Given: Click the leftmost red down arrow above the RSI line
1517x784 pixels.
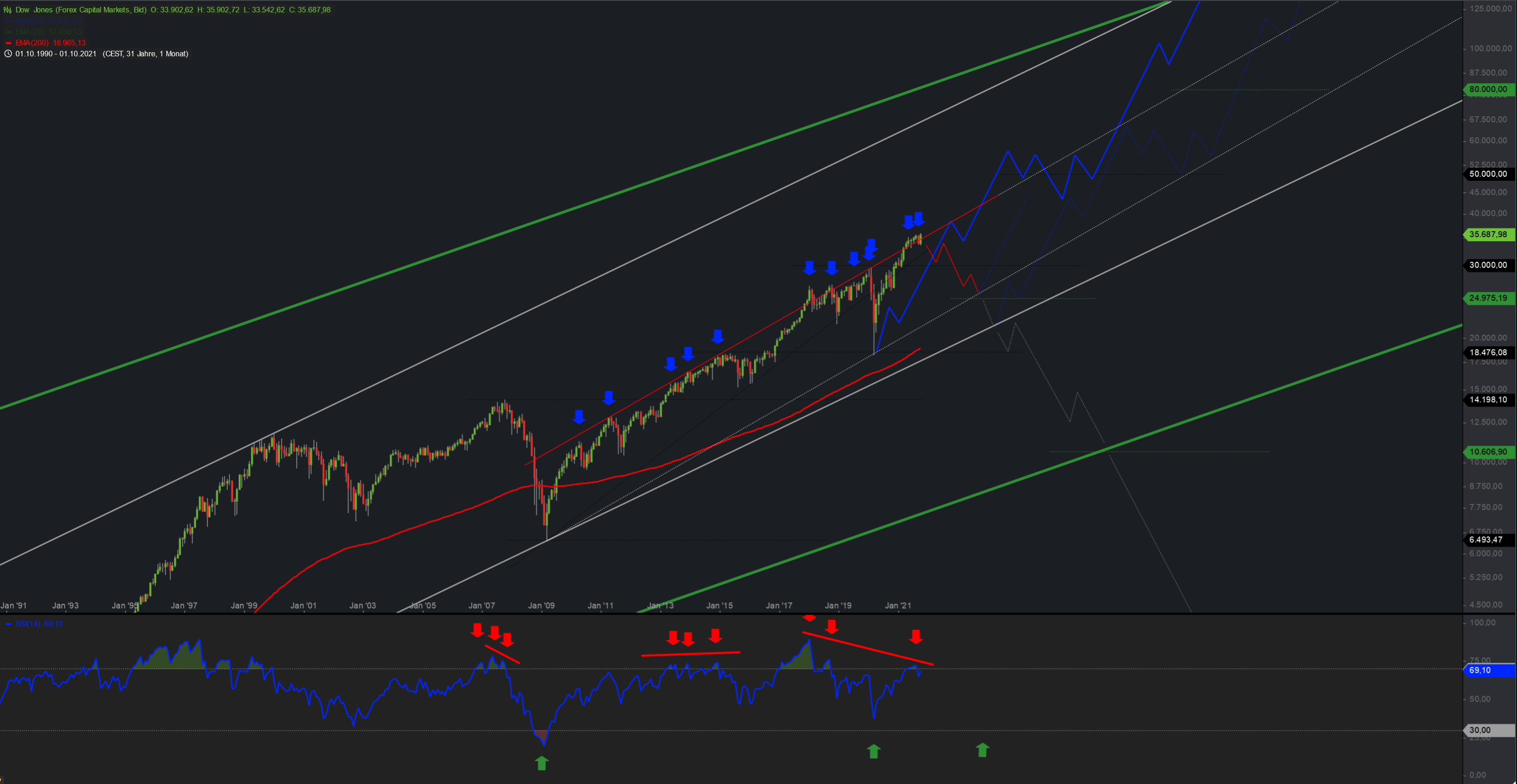Looking at the screenshot, I should click(x=477, y=630).
